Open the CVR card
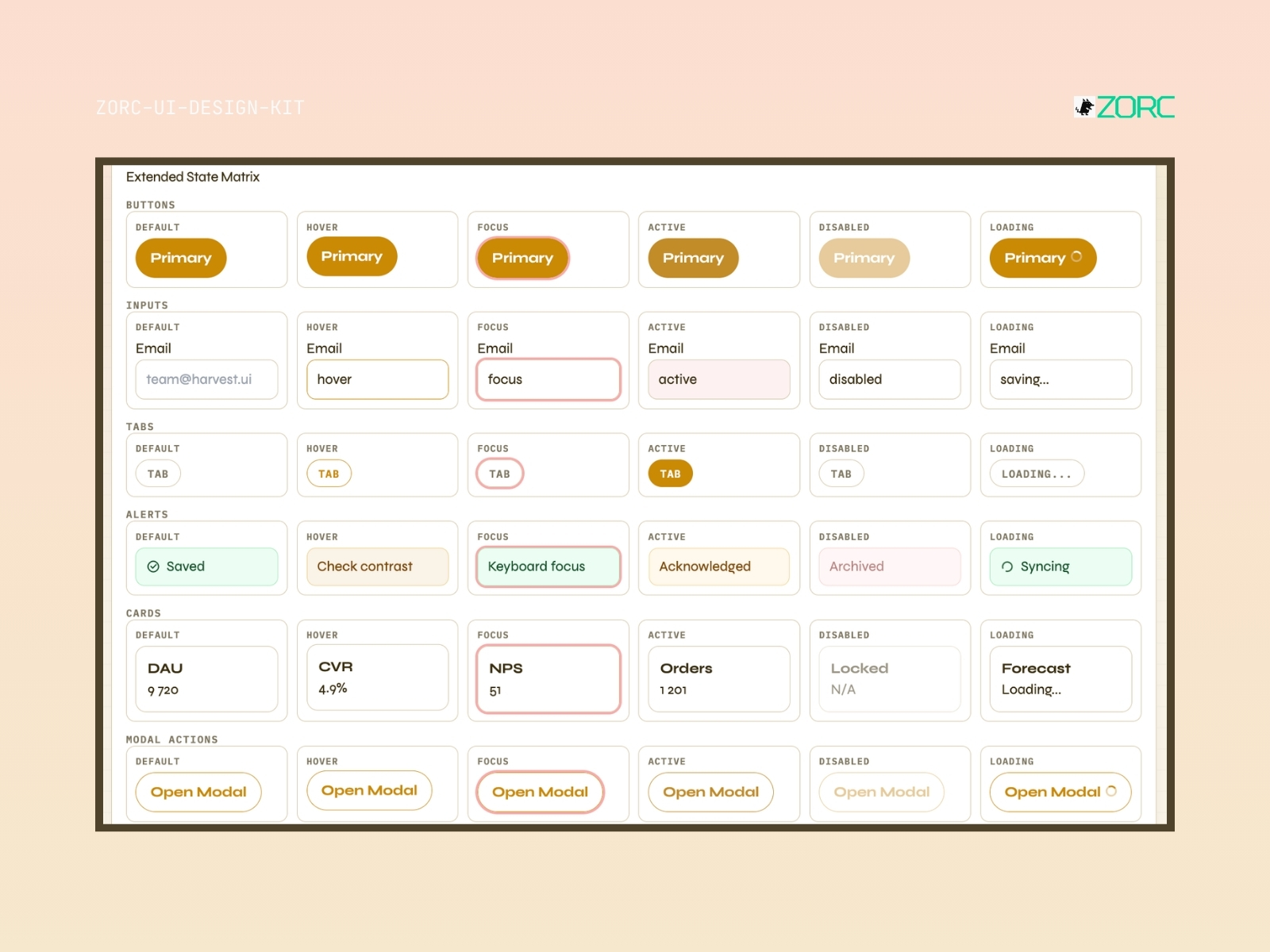This screenshot has height=952, width=1270. (377, 678)
